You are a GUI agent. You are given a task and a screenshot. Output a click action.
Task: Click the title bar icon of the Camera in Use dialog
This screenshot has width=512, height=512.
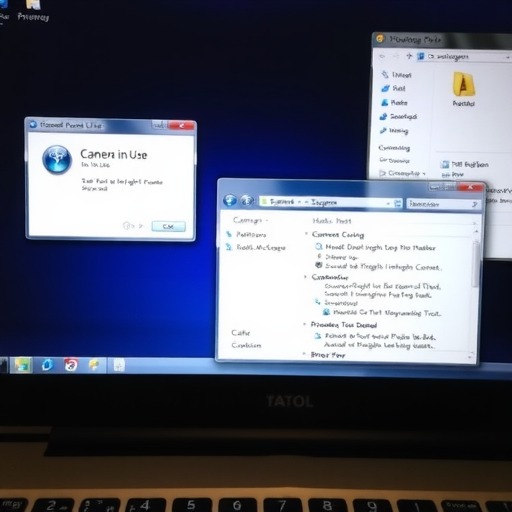[33, 125]
